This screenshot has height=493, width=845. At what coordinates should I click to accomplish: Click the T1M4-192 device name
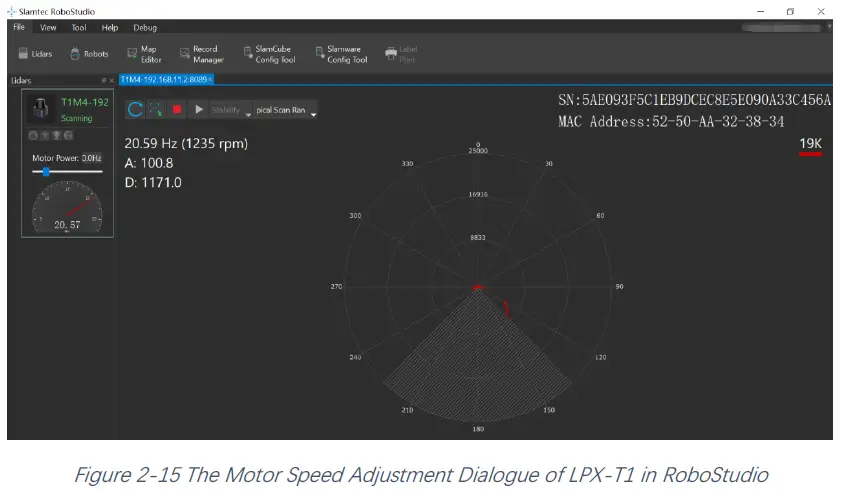click(x=85, y=102)
